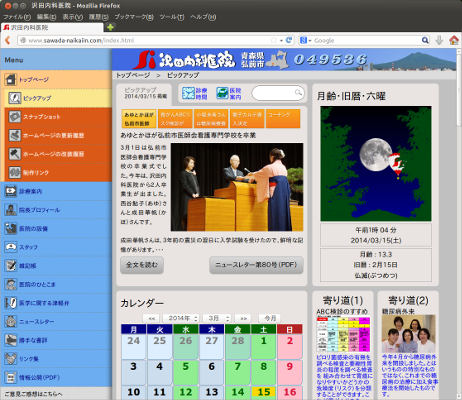Image resolution: width=462 pixels, height=400 pixels.
Task: Click the スタッフ nurse cap icon
Action: [x=11, y=247]
